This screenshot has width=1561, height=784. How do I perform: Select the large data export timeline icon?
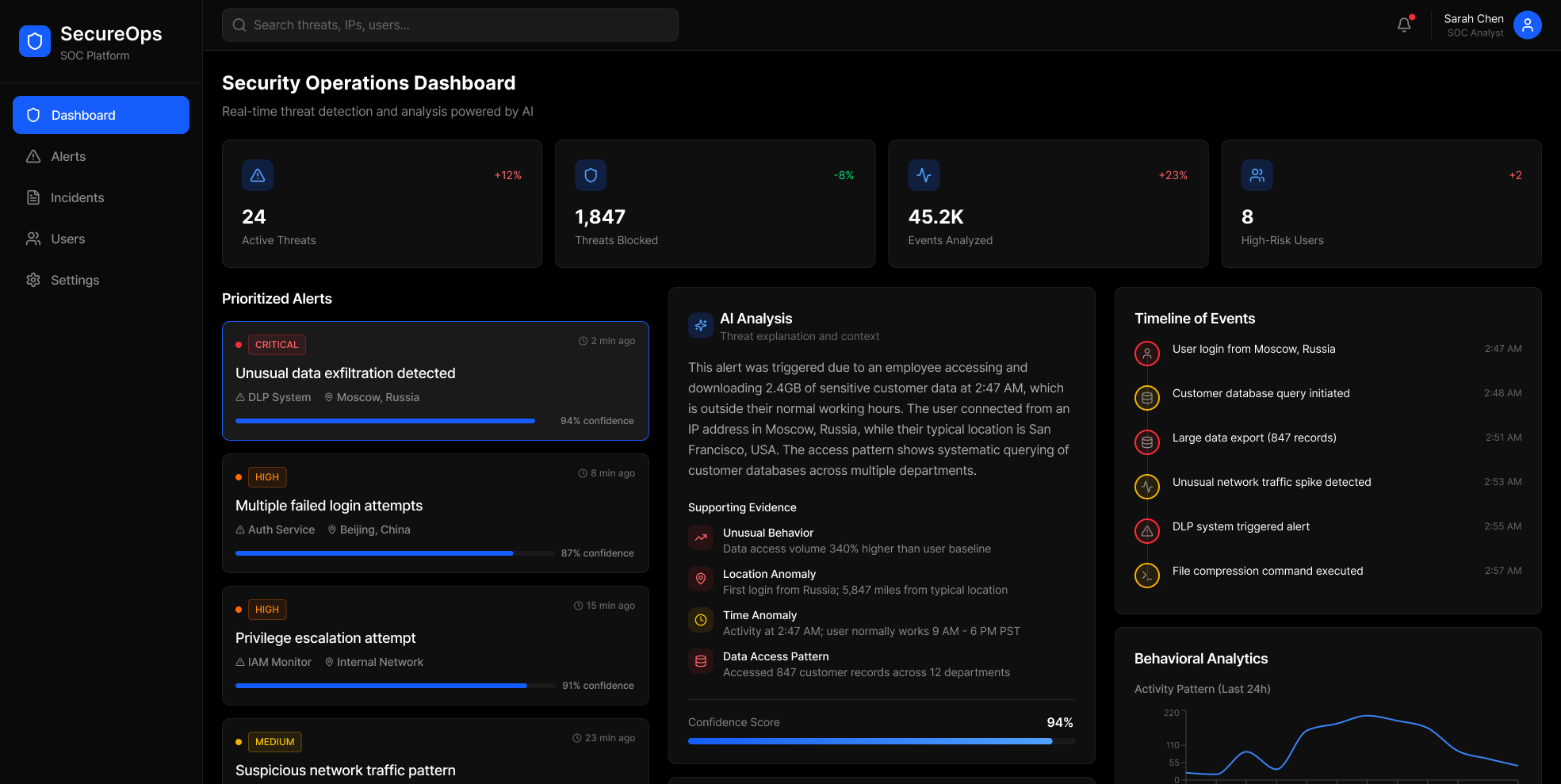coord(1147,442)
